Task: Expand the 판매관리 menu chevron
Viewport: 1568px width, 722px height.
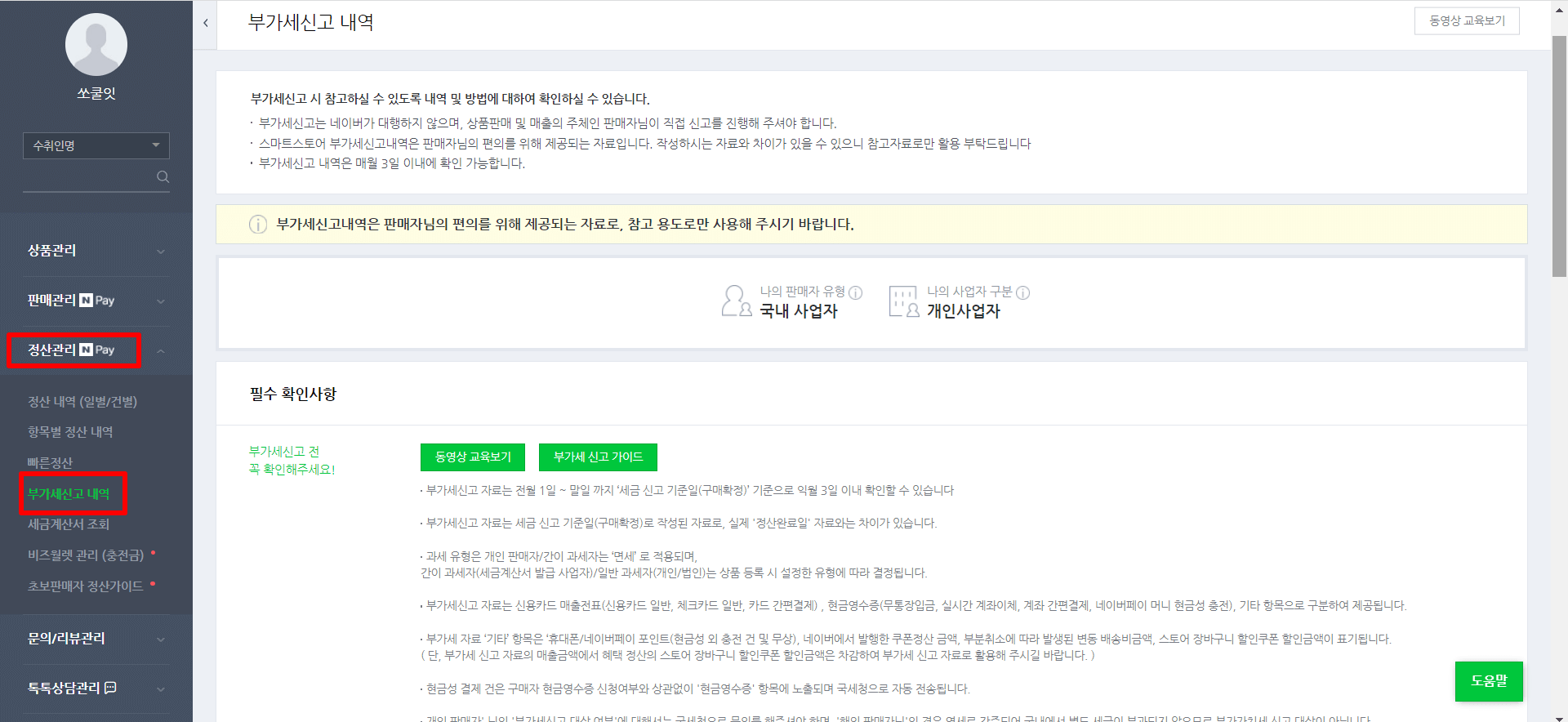Action: pos(161,301)
